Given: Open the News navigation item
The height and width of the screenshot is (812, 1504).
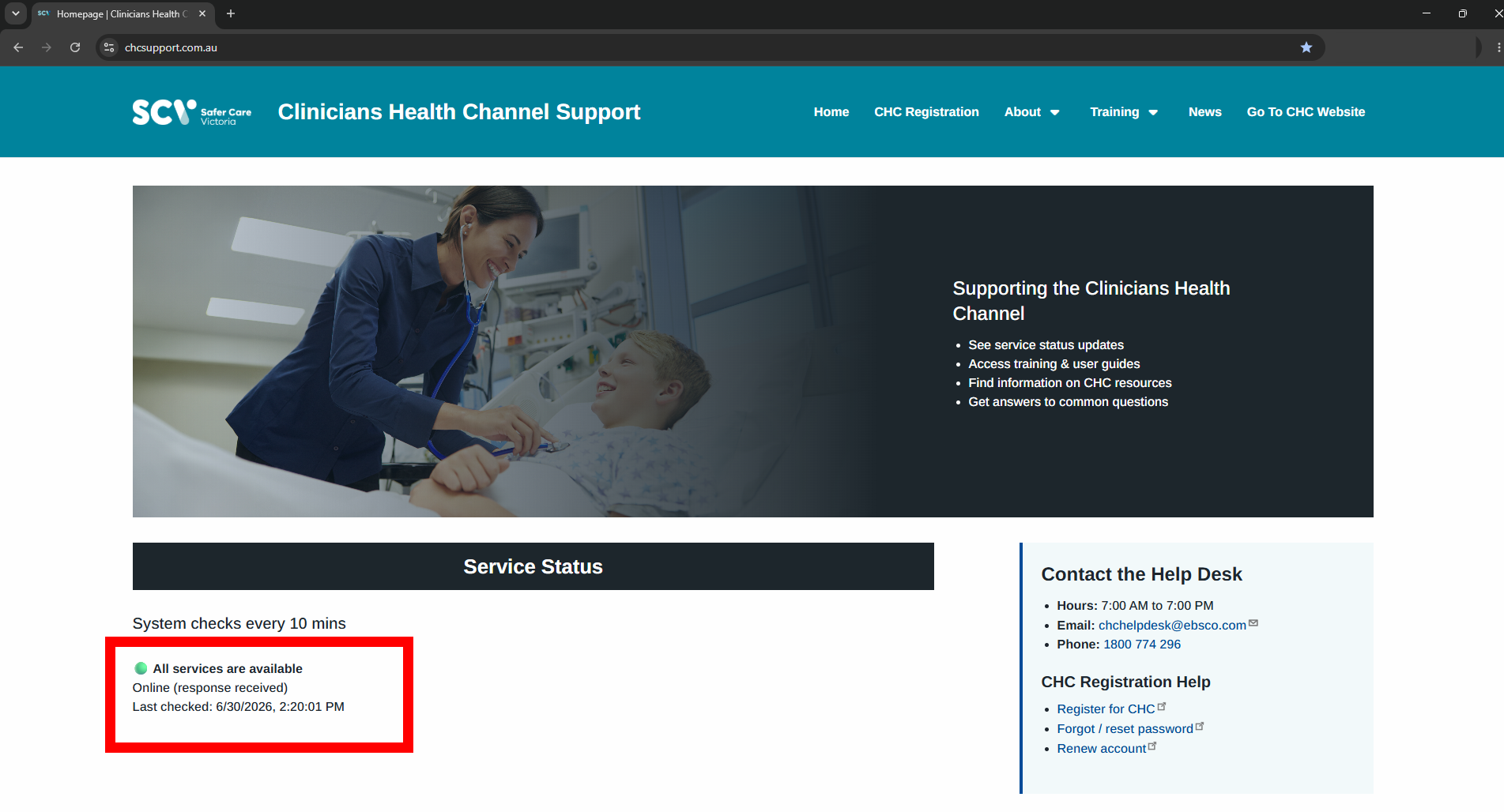Looking at the screenshot, I should coord(1204,112).
